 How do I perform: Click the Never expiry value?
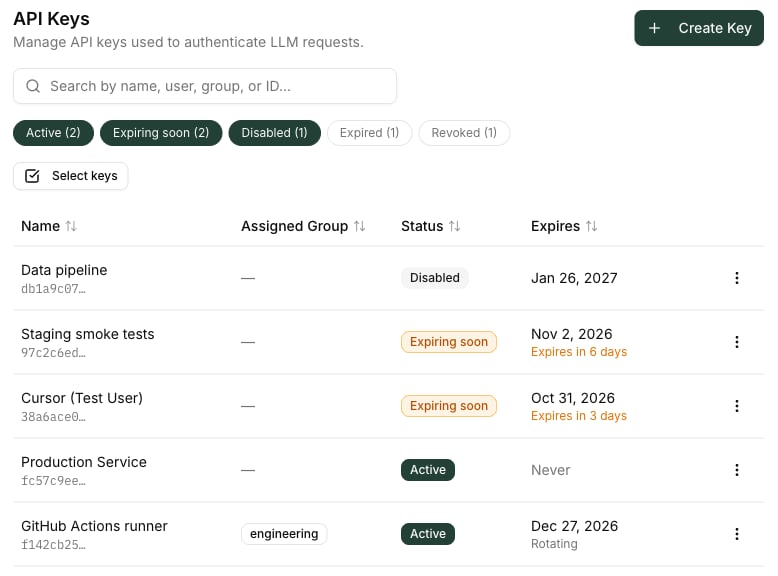551,470
